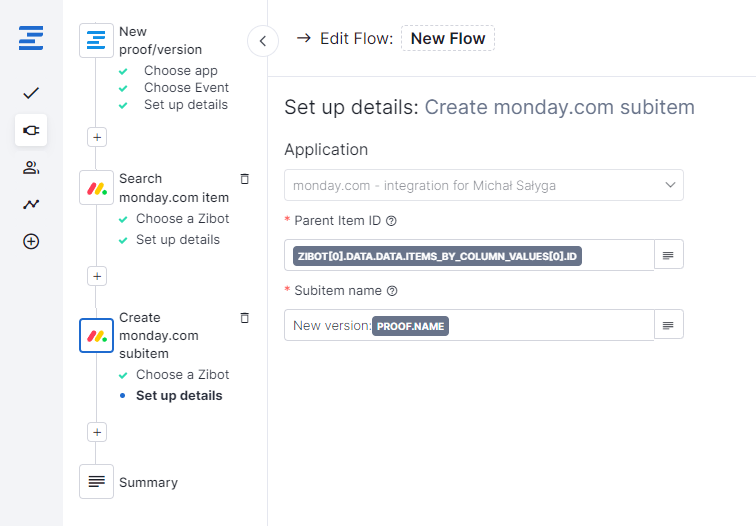Delete the Create monday.com subitem step

coord(245,317)
